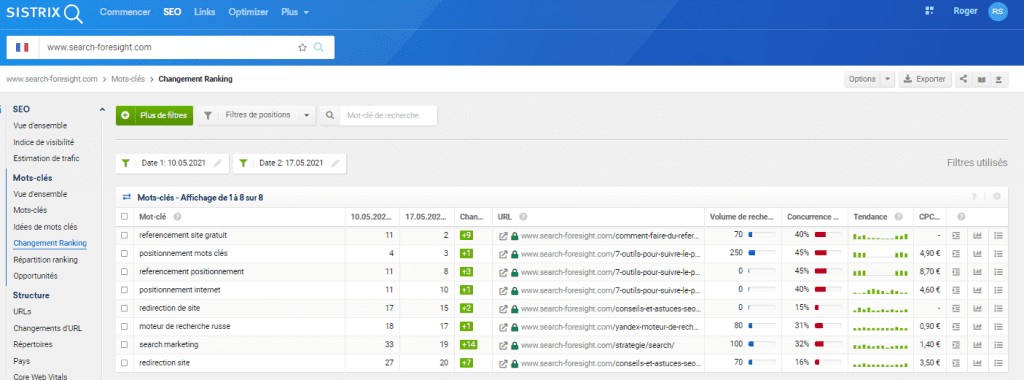The height and width of the screenshot is (380, 1024).
Task: Open external link icon for search marketing row
Action: (x=503, y=345)
